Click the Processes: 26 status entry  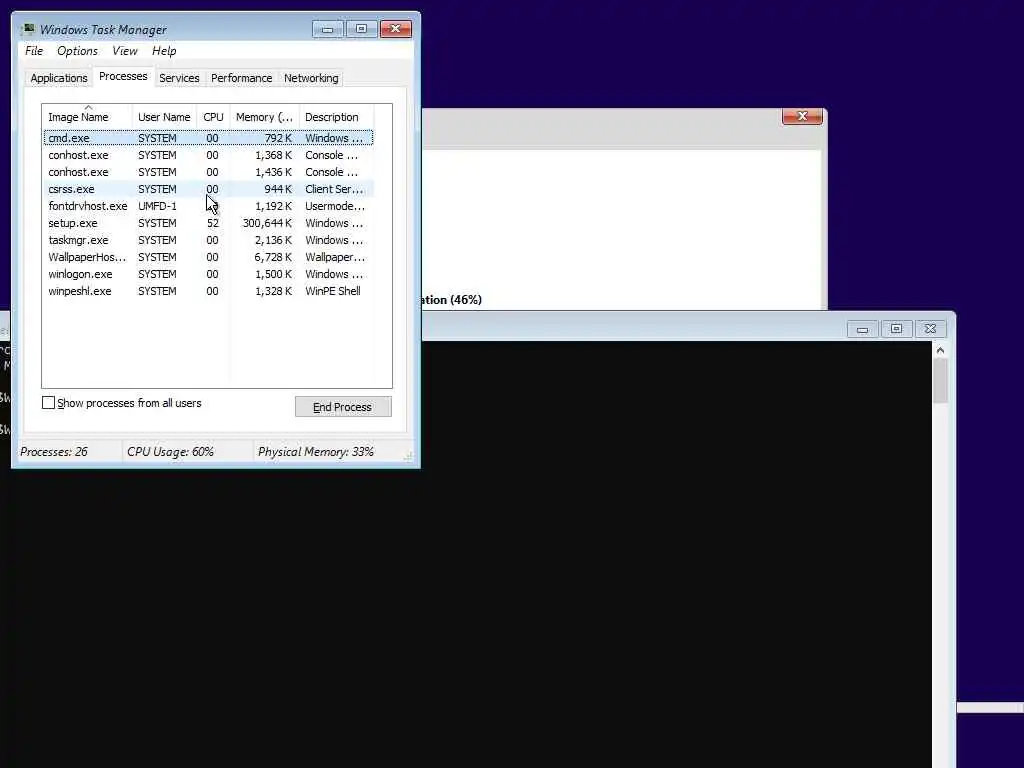coord(54,452)
